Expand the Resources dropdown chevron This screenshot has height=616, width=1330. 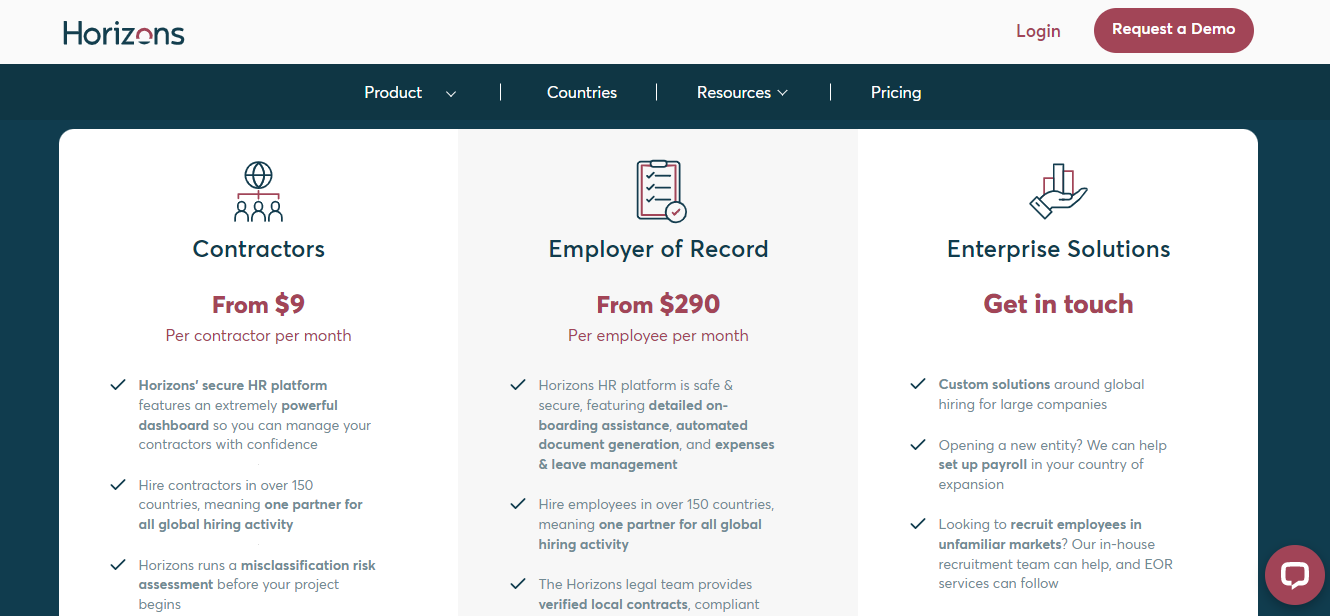coord(783,92)
